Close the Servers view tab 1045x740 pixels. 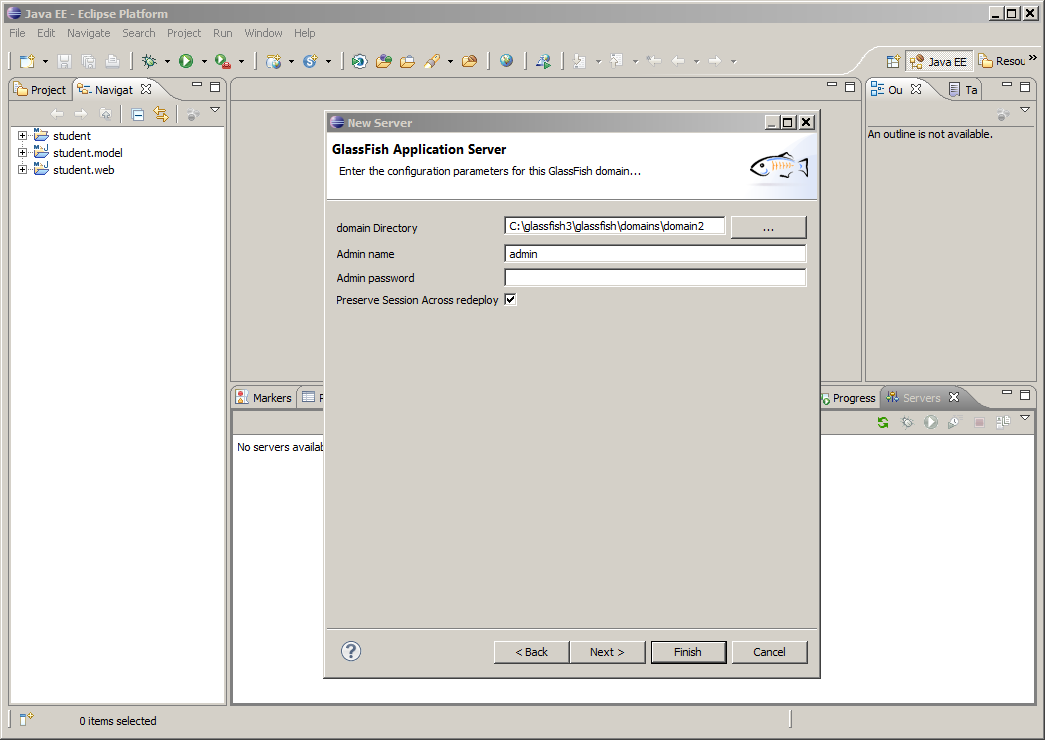(954, 397)
